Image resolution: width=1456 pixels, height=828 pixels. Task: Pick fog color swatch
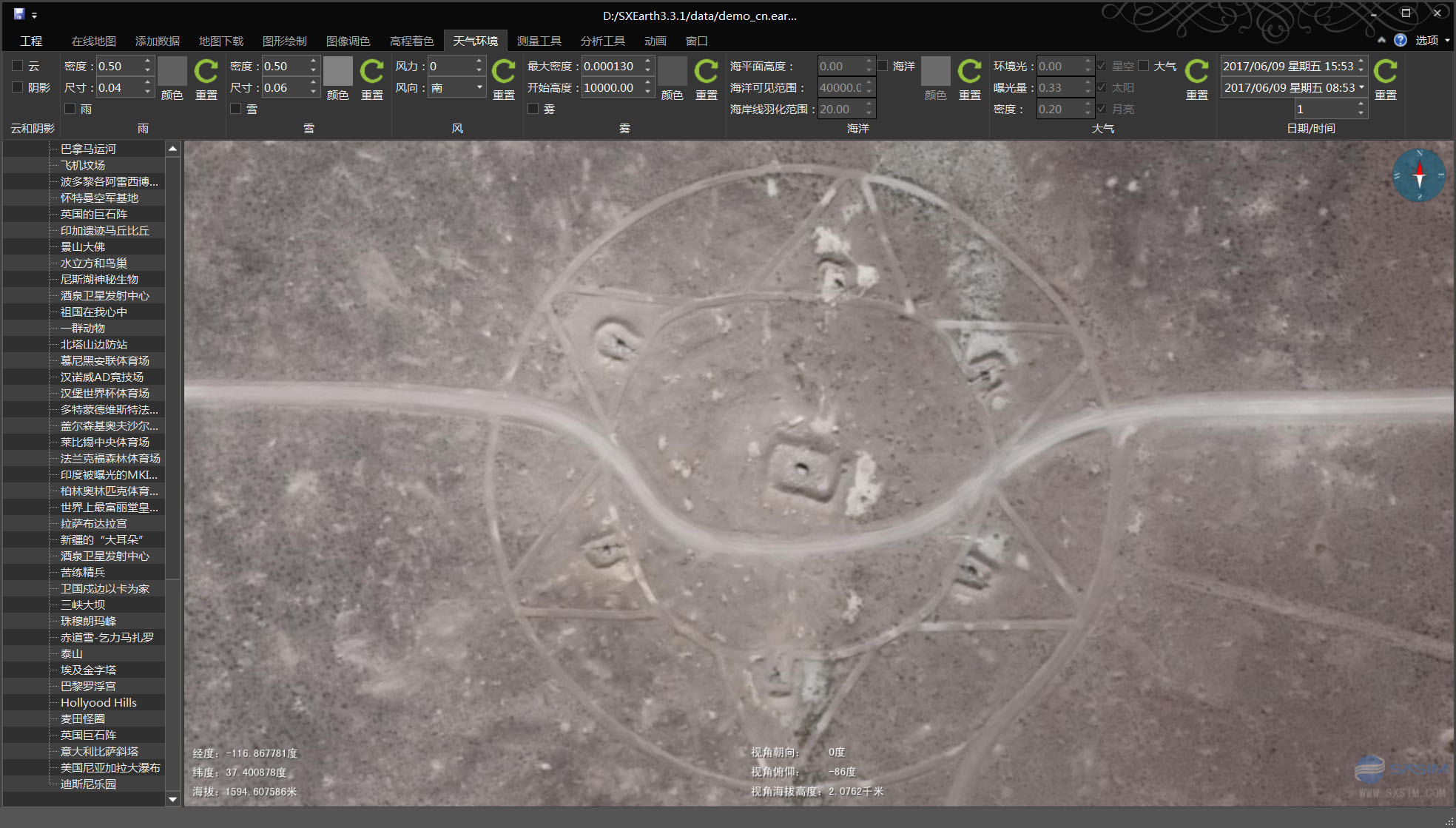[672, 71]
